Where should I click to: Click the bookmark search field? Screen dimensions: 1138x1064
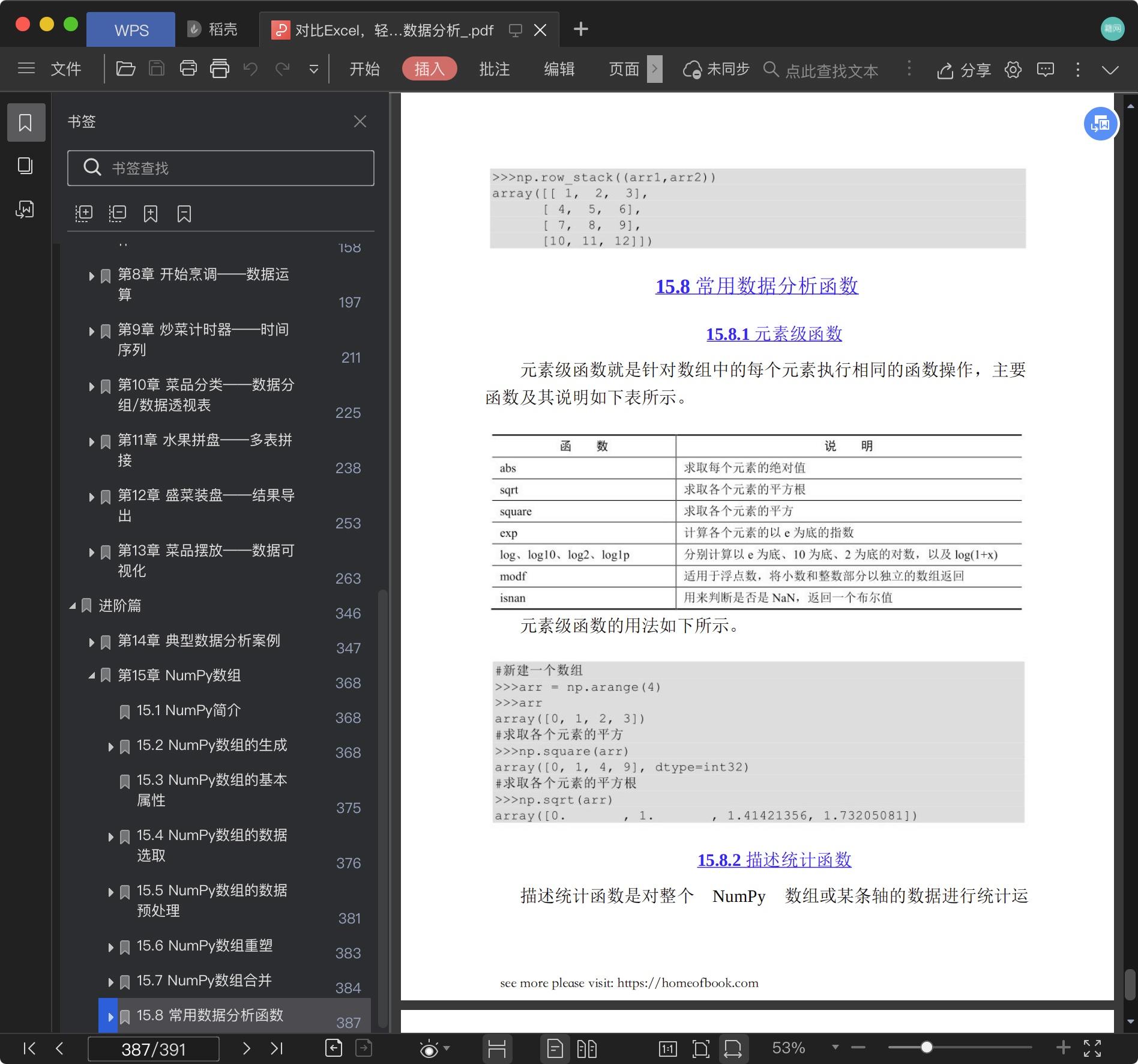(x=221, y=168)
